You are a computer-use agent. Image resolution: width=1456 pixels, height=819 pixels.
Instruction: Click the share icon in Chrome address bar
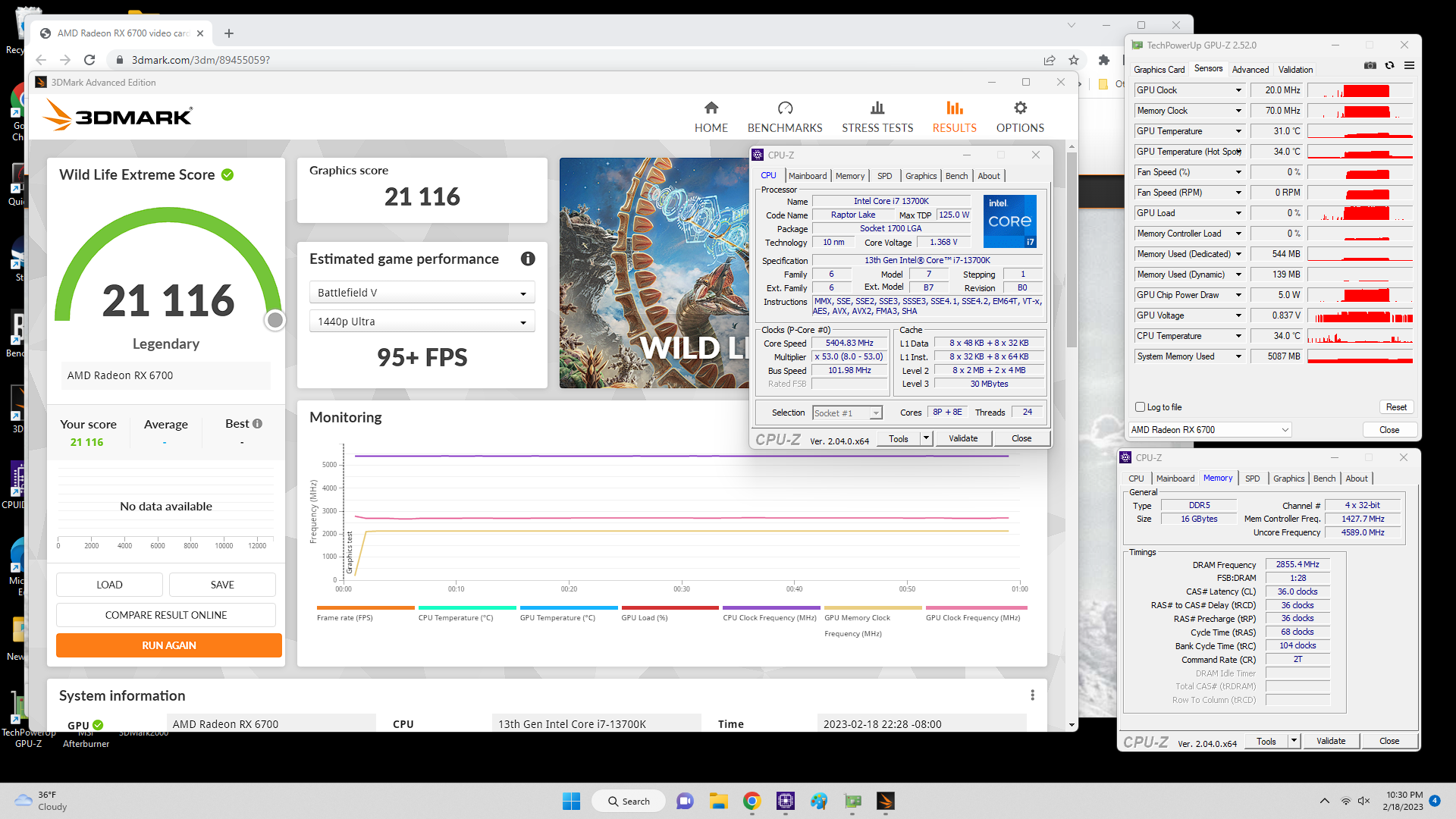(x=1050, y=60)
